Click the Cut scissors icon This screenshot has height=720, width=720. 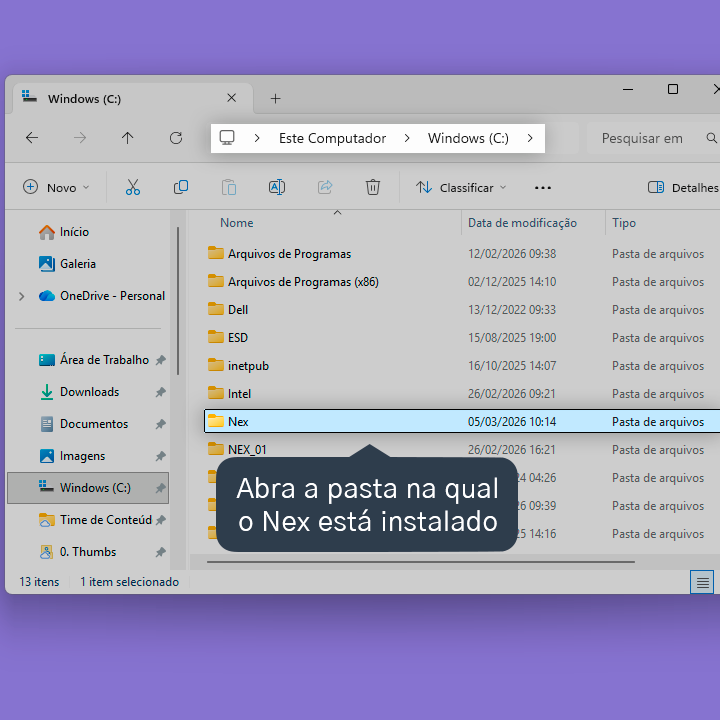(133, 187)
